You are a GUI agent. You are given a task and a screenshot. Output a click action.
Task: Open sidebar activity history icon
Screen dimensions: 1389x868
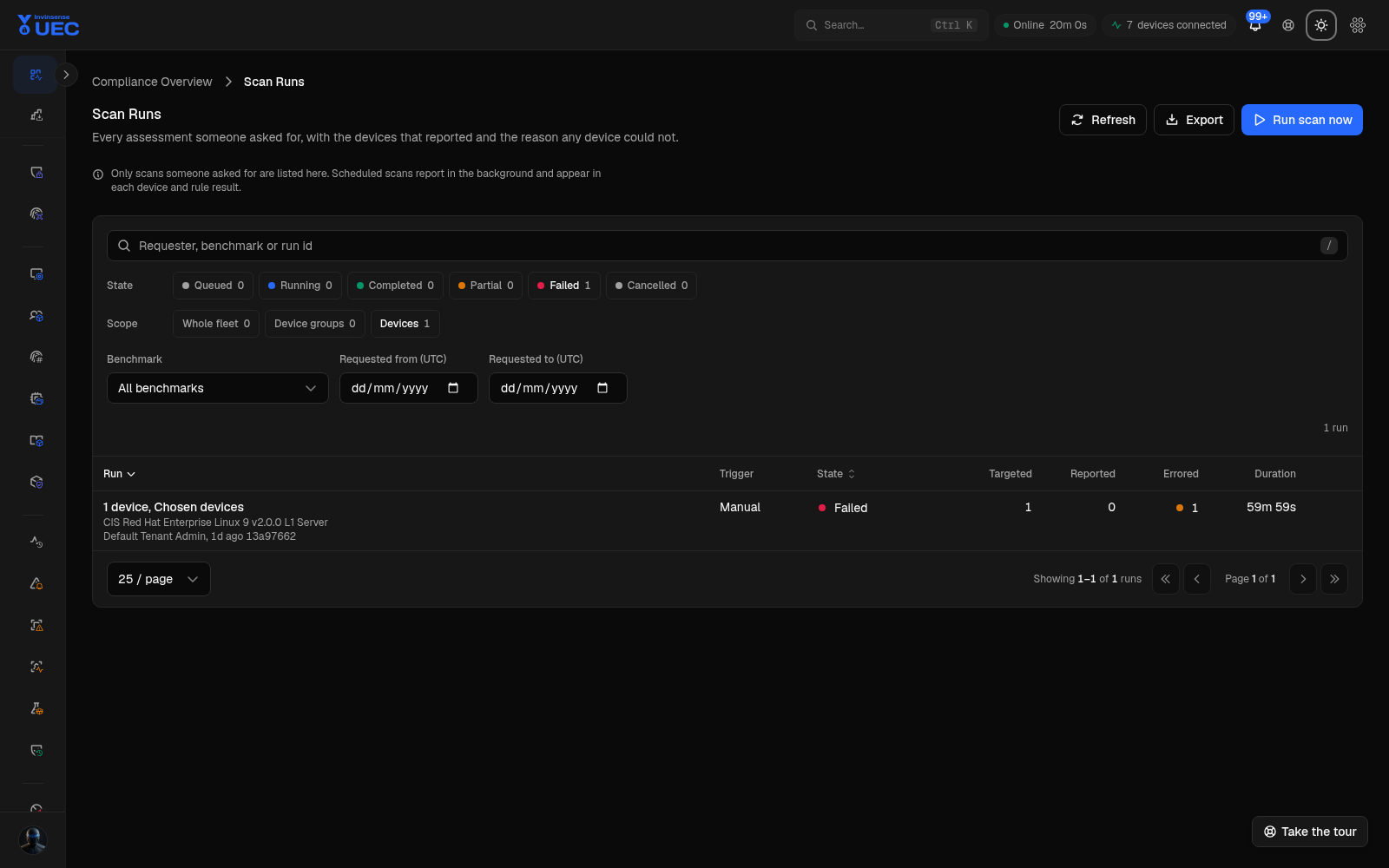click(36, 542)
